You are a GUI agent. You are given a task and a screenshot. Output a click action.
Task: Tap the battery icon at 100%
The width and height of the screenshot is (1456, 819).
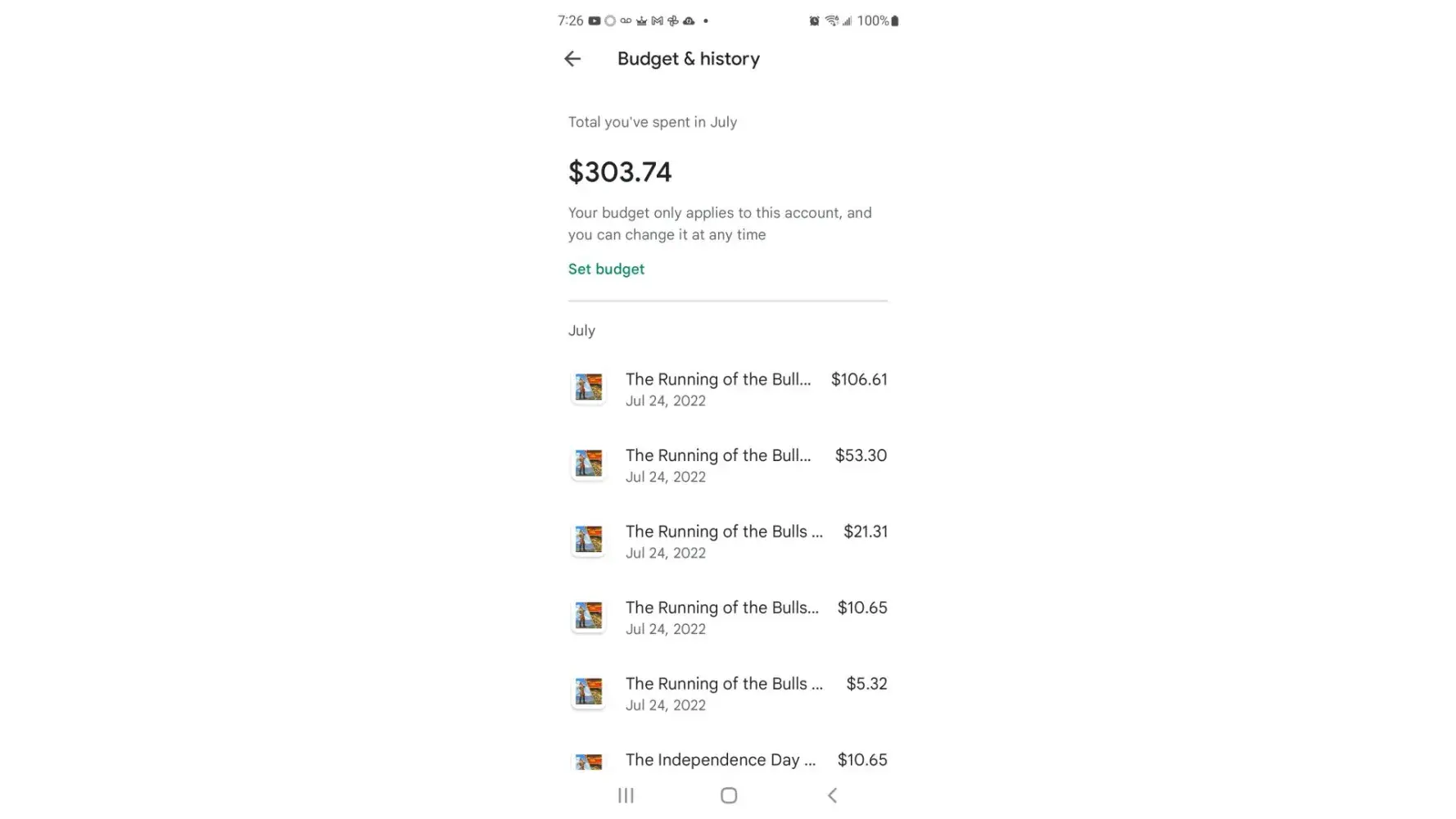(895, 21)
